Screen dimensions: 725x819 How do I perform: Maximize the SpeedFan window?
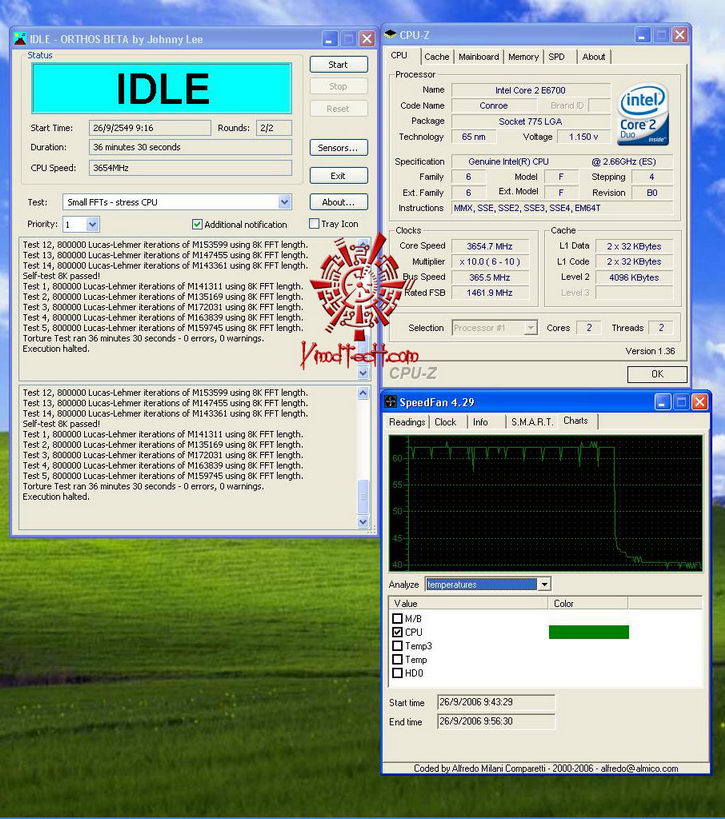pos(681,402)
